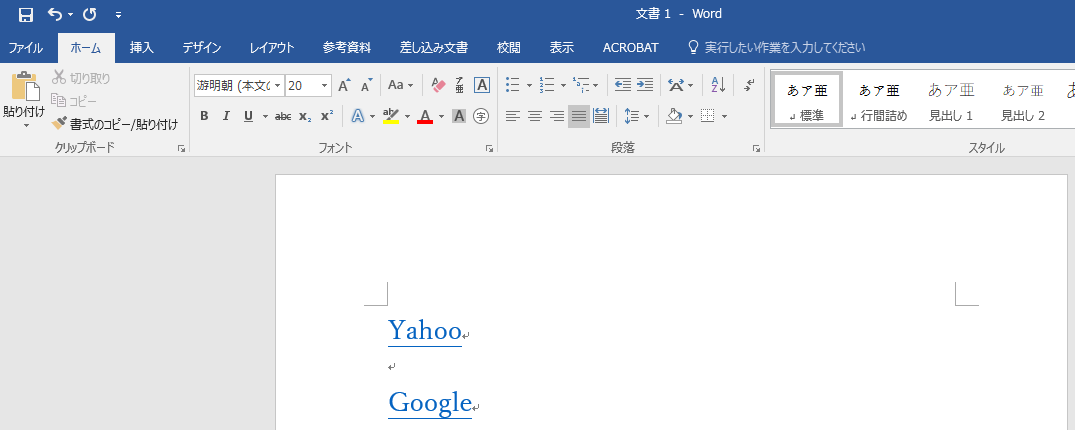Toggle underline formatting
This screenshot has width=1075, height=430.
247,116
